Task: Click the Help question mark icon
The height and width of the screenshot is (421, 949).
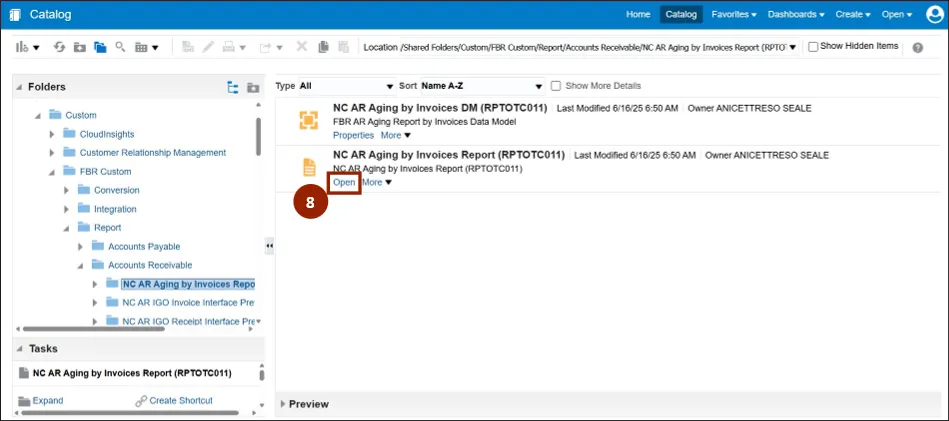Action: pos(917,47)
